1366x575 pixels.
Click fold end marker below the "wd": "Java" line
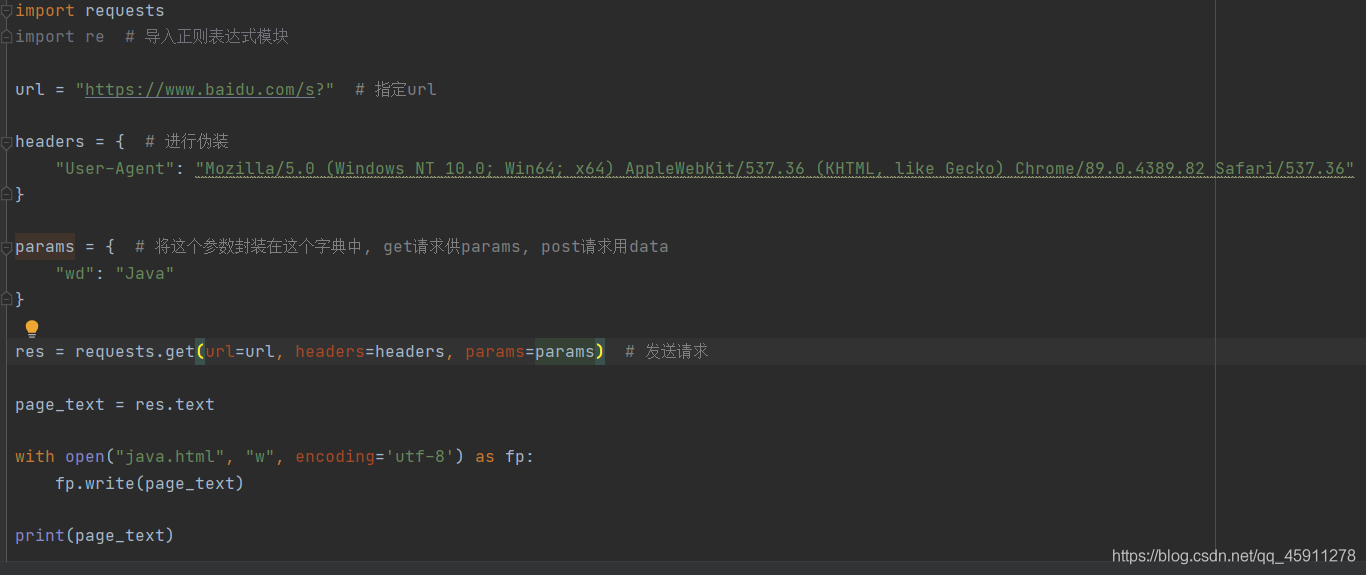pos(7,298)
